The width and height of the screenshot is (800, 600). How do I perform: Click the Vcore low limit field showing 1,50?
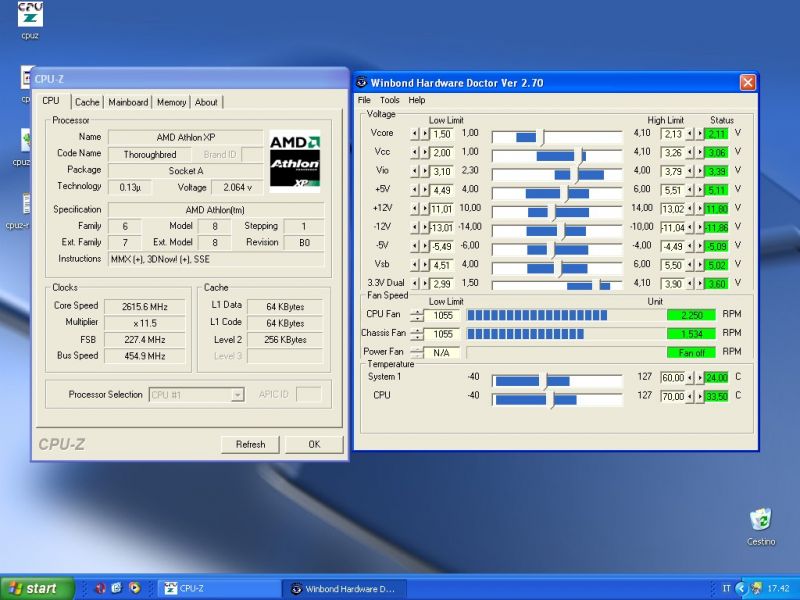(442, 134)
